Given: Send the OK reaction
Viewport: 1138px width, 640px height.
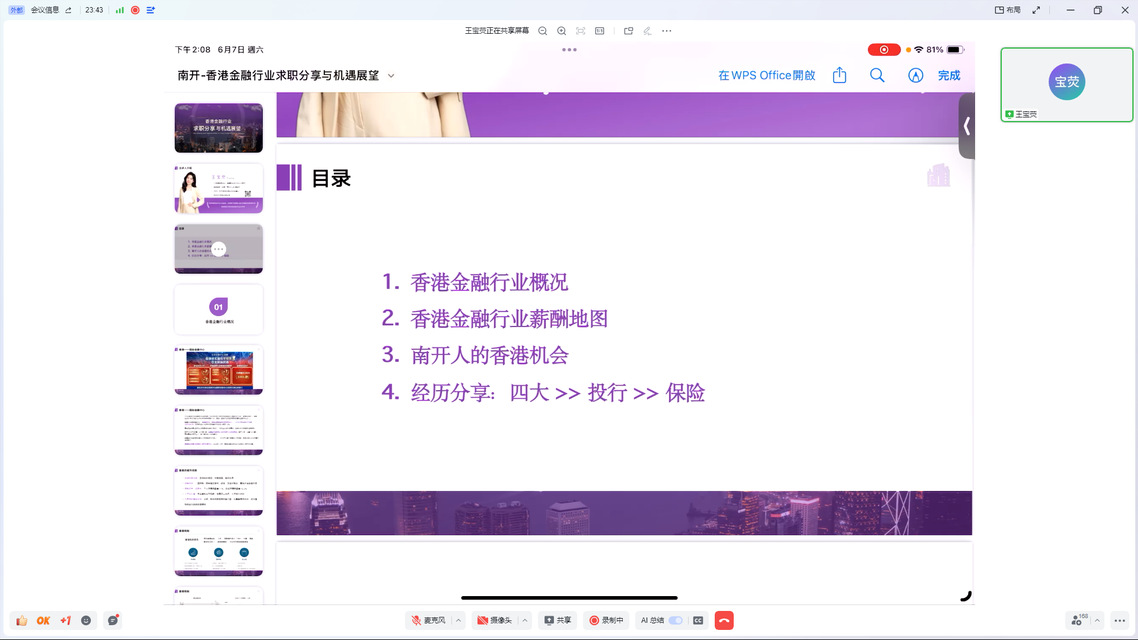Looking at the screenshot, I should click(43, 620).
